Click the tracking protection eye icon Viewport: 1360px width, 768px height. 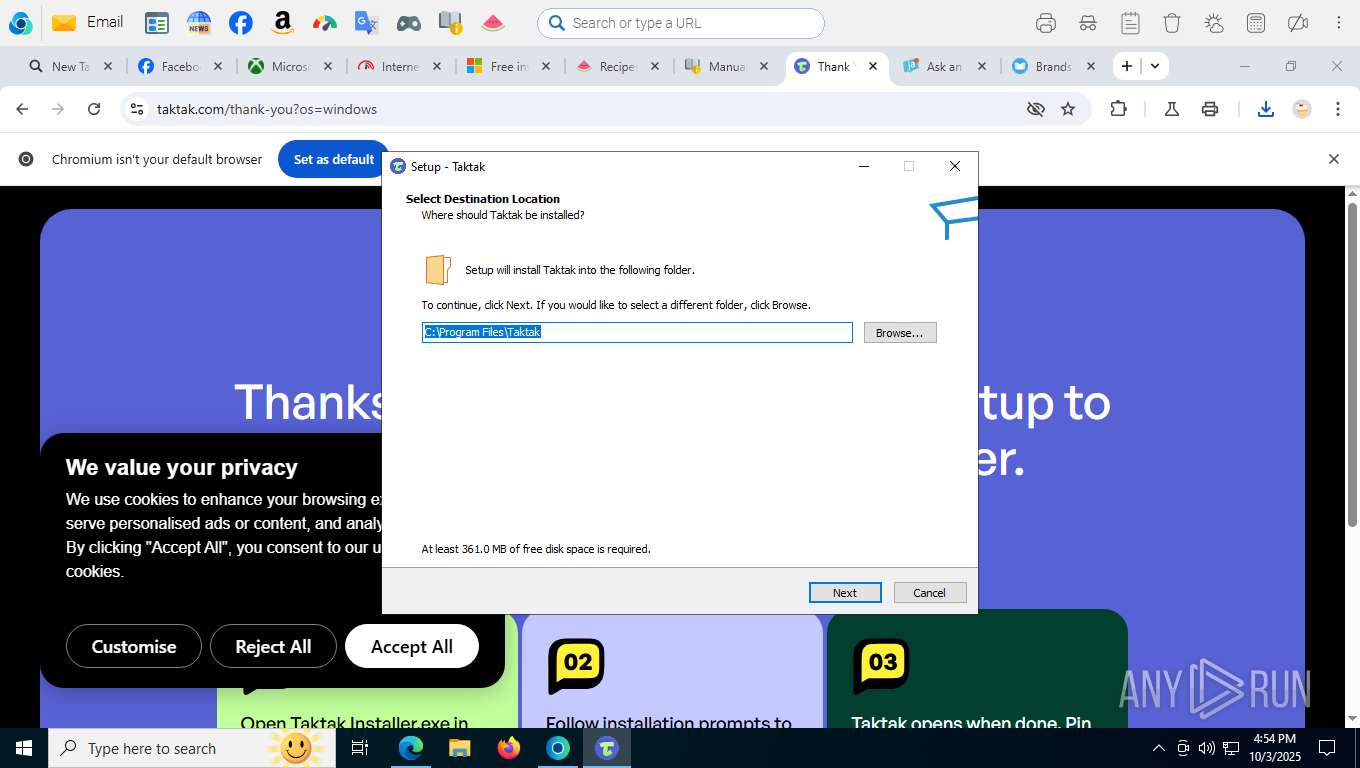click(x=1036, y=109)
